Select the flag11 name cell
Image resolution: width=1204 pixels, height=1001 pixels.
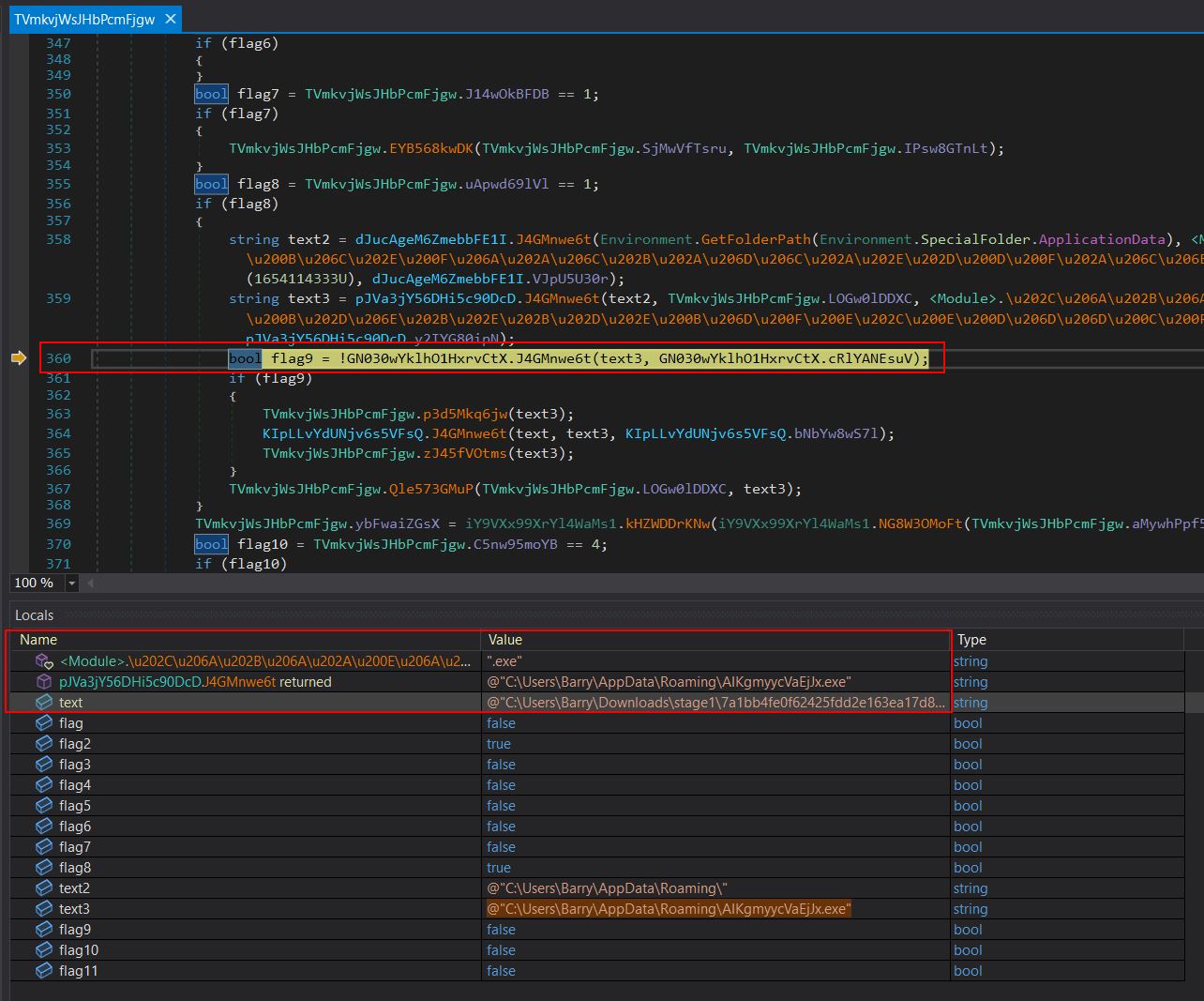coord(246,971)
